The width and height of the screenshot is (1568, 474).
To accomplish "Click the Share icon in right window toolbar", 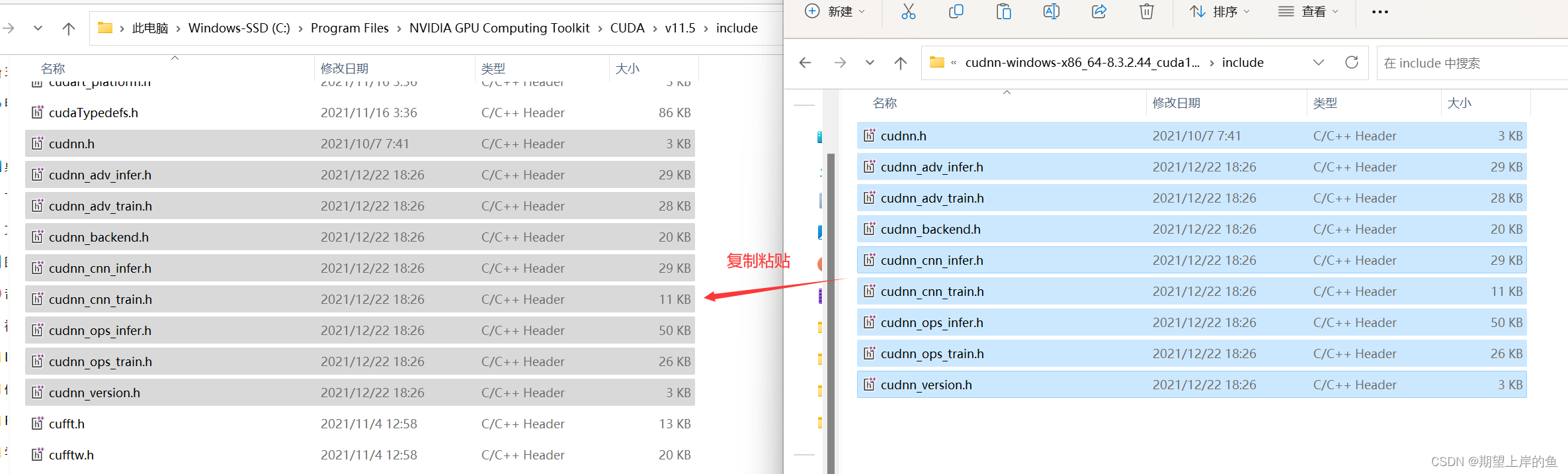I will [x=1099, y=11].
